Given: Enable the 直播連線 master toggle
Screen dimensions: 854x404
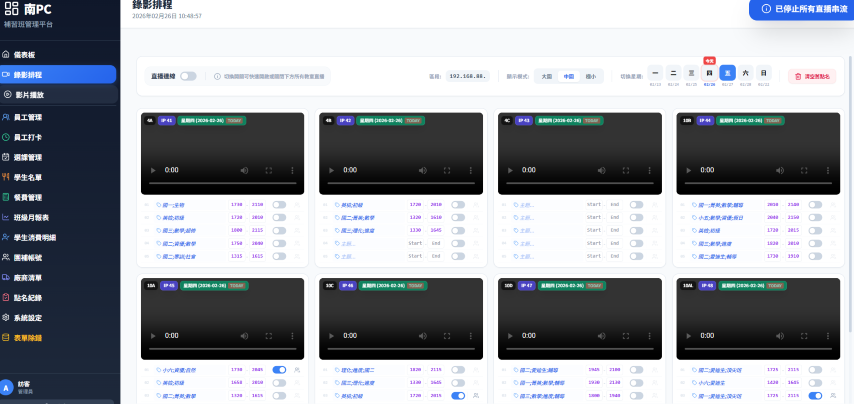Looking at the screenshot, I should pos(188,76).
